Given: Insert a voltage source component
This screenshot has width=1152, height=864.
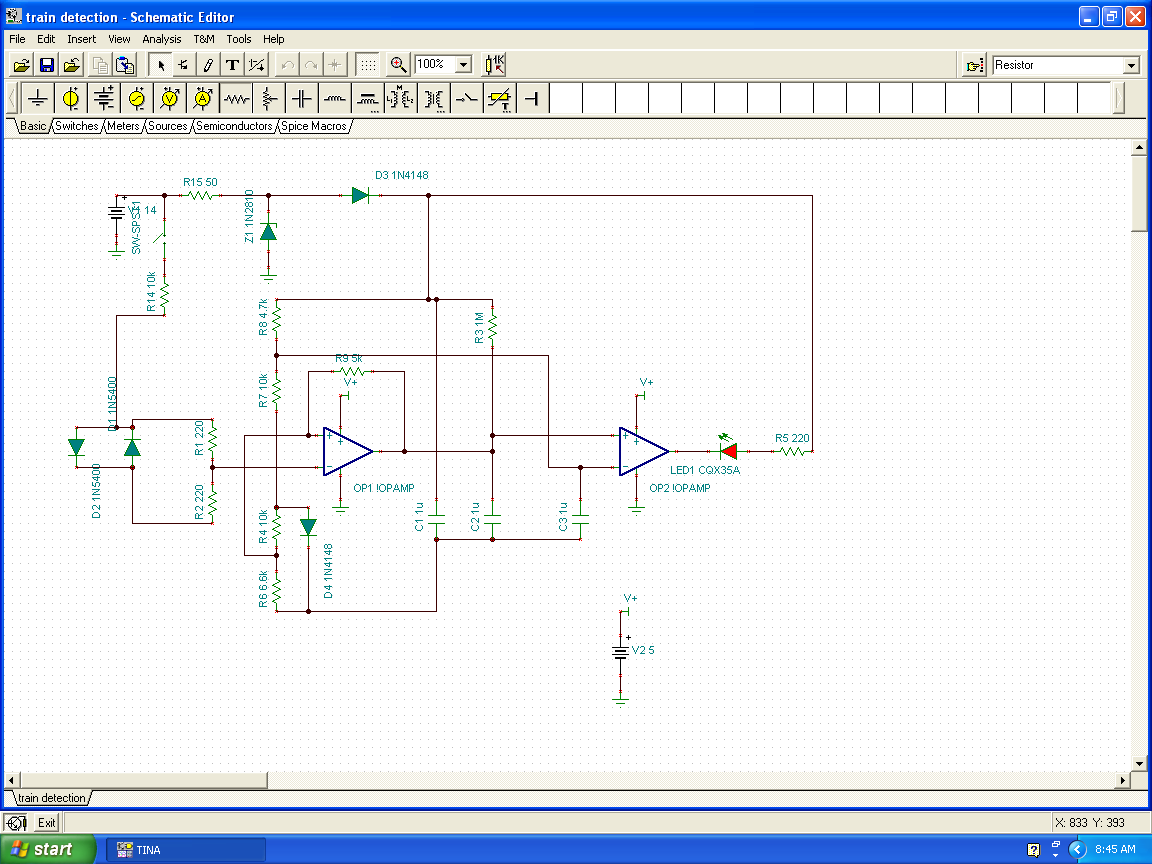Looking at the screenshot, I should point(71,98).
